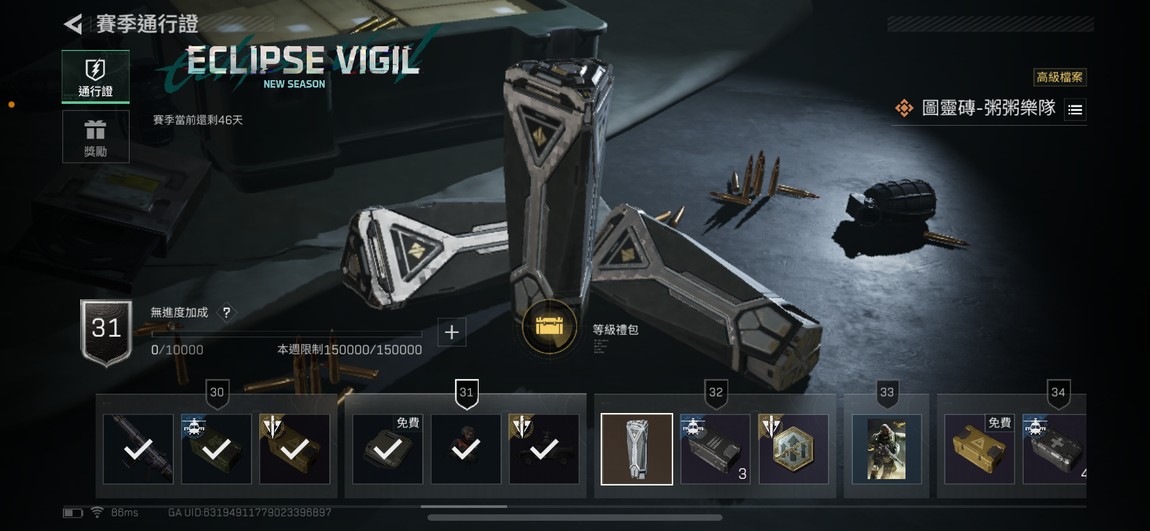
Task: Click the 高級檔案 label
Action: tap(1061, 77)
